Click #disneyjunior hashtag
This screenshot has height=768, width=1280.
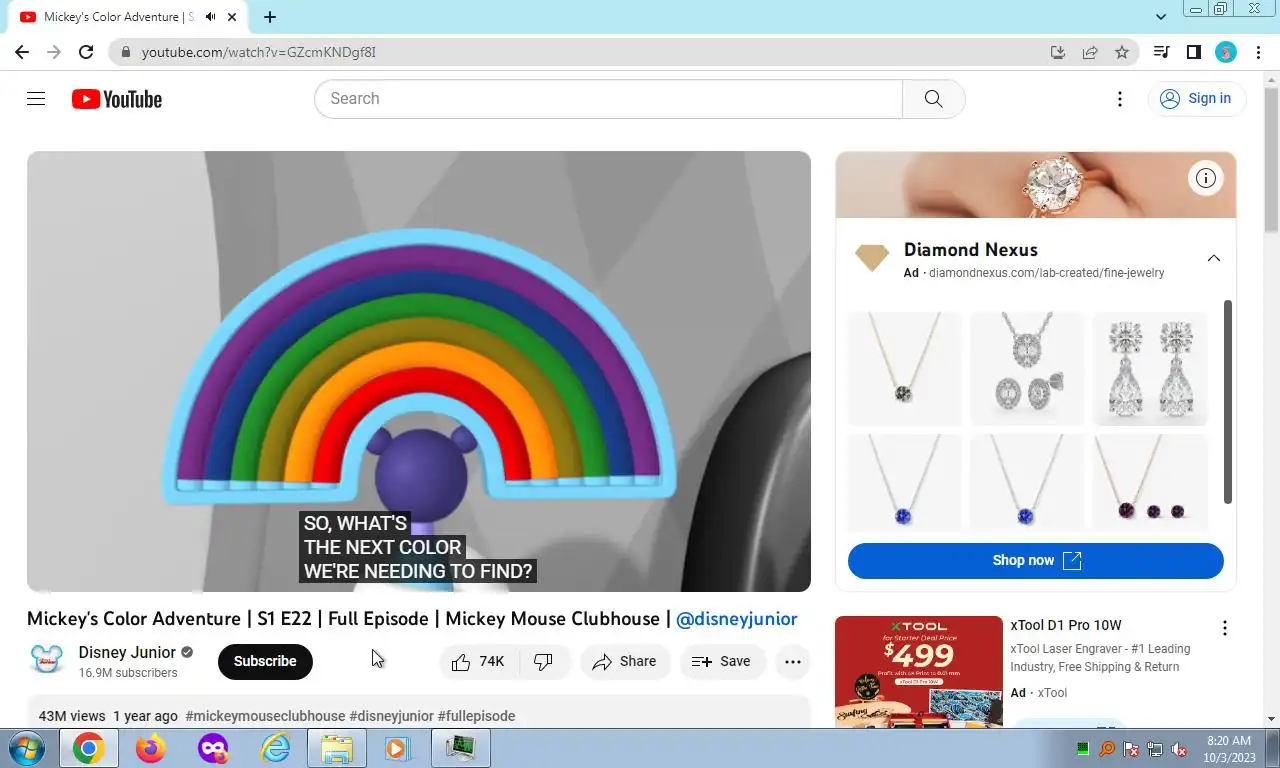tap(391, 716)
